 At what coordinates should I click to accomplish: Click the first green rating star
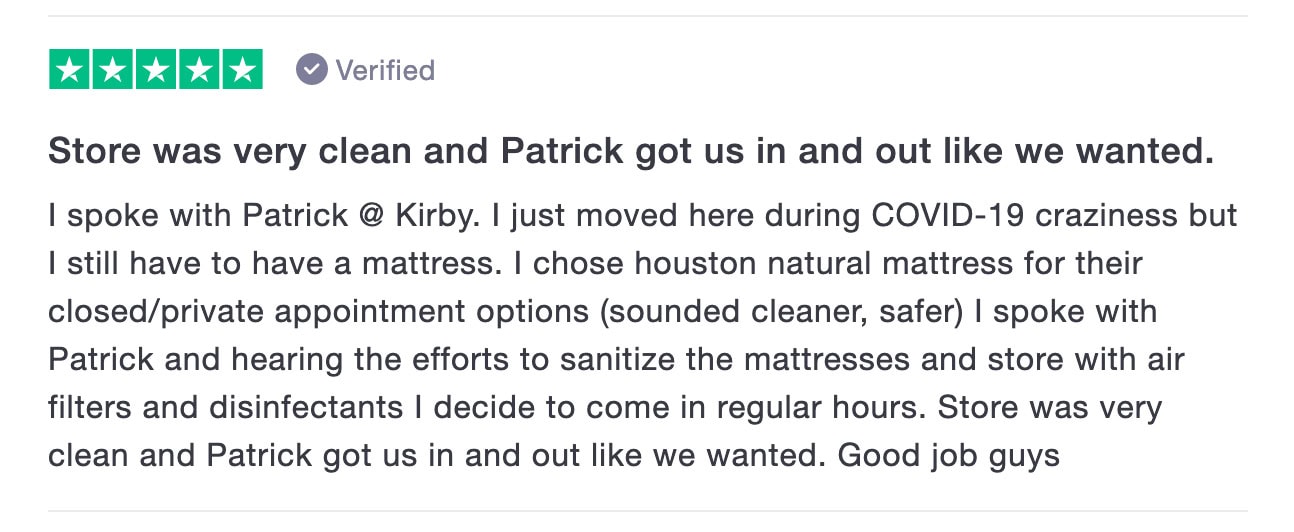coord(70,69)
